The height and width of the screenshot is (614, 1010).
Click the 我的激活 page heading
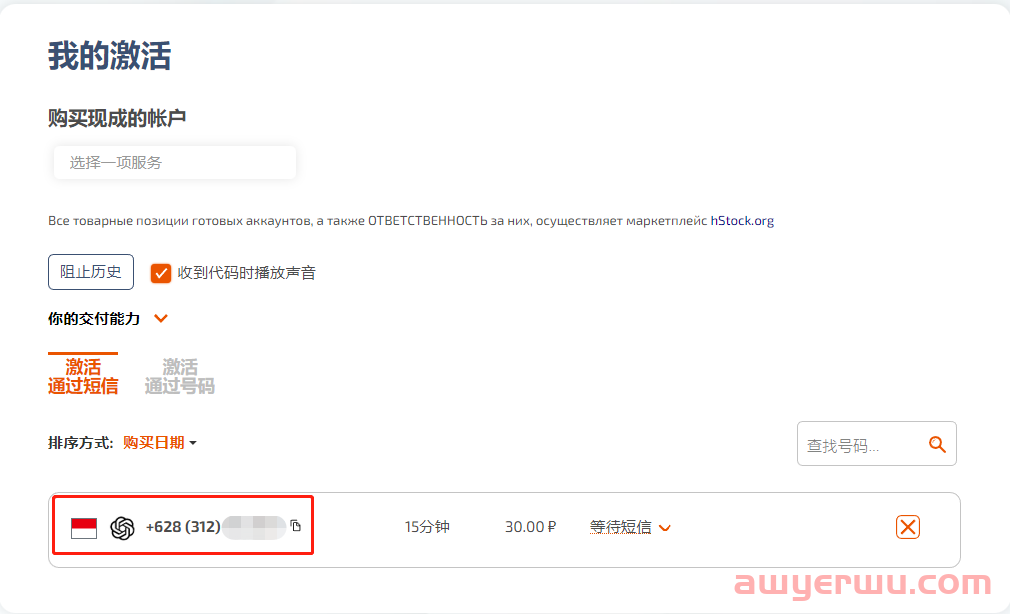click(110, 55)
